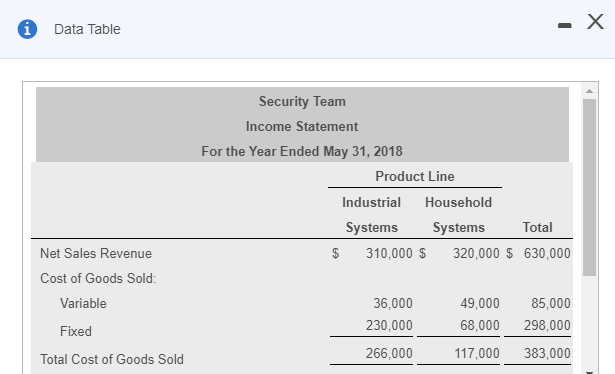Click the 298,000 total fixed cost
This screenshot has width=615, height=374.
coord(547,325)
